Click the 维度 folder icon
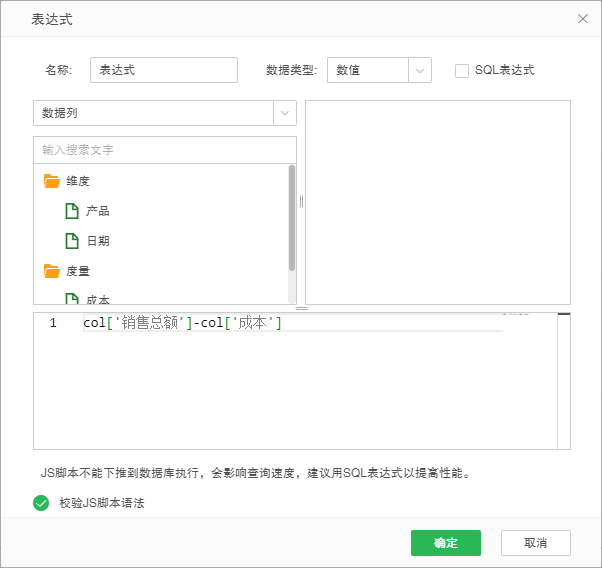Image resolution: width=602 pixels, height=568 pixels. tap(51, 181)
